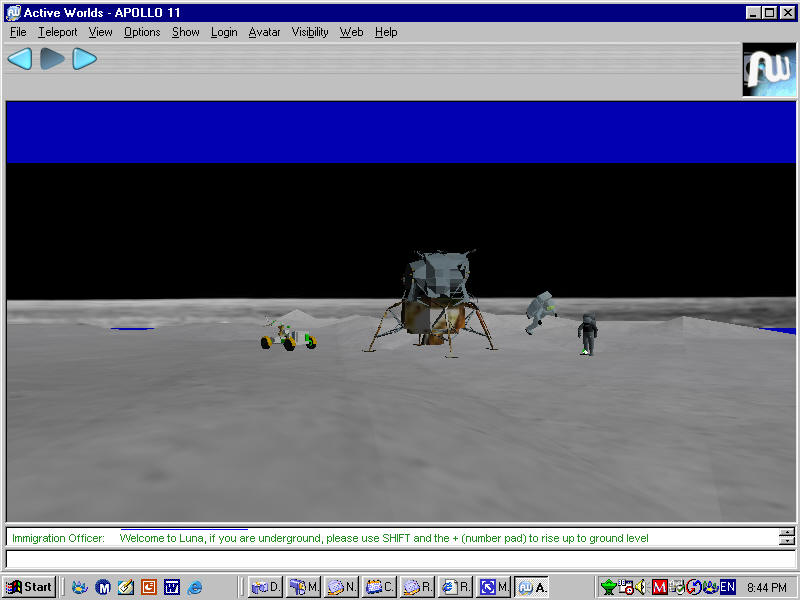Open the Login menu
This screenshot has width=800, height=600.
coord(224,32)
